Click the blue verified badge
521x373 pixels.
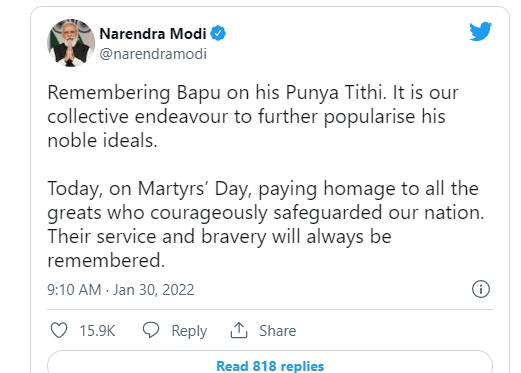click(x=218, y=33)
